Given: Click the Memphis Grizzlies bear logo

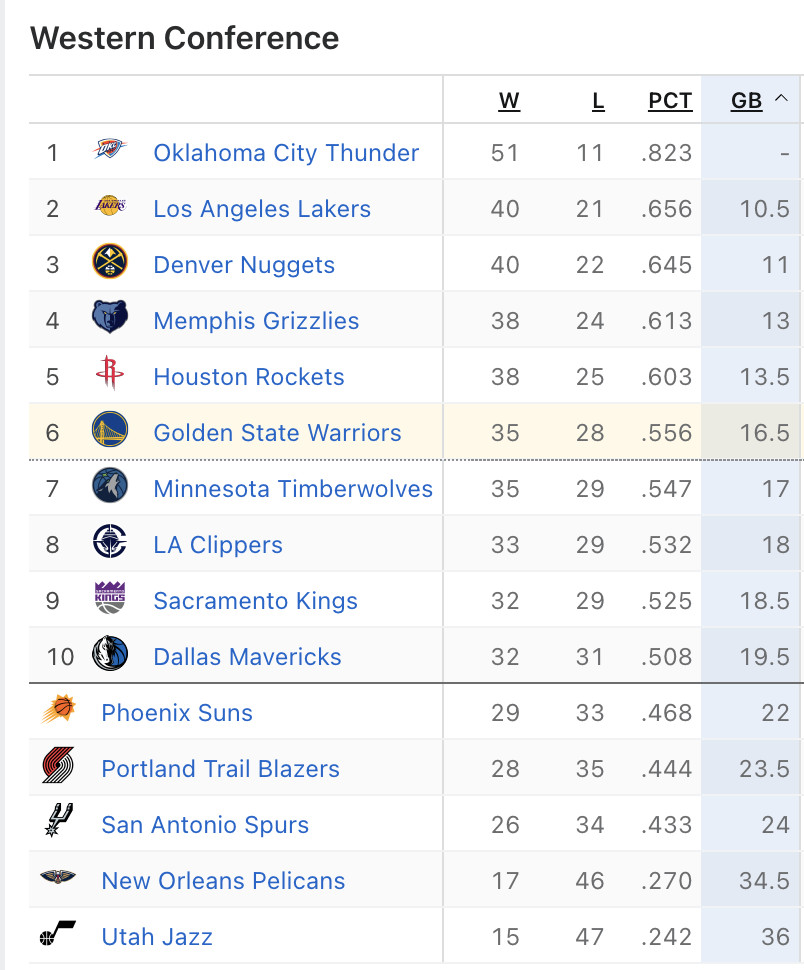Looking at the screenshot, I should point(110,317).
